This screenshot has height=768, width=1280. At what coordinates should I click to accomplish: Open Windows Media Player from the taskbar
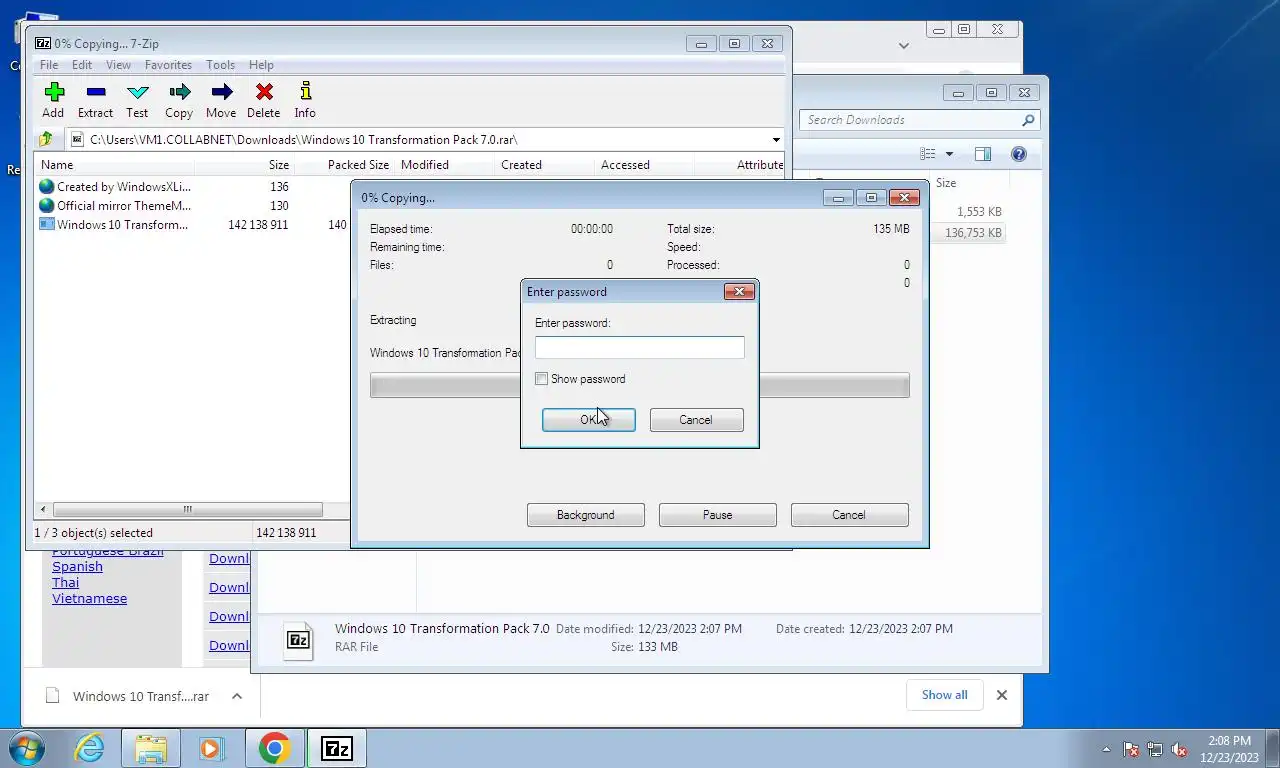[211, 748]
